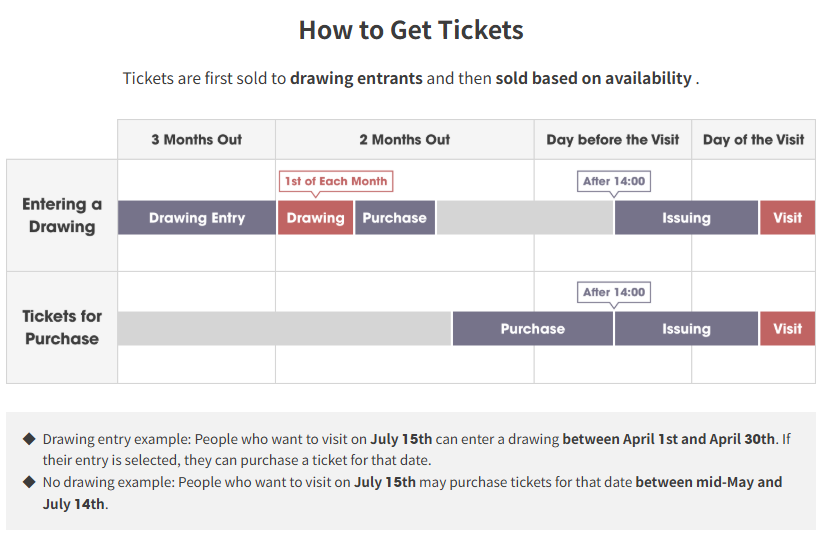Viewport: 828px width, 538px height.
Task: Click Issuing bar in Tickets for Purchase row
Action: click(686, 329)
